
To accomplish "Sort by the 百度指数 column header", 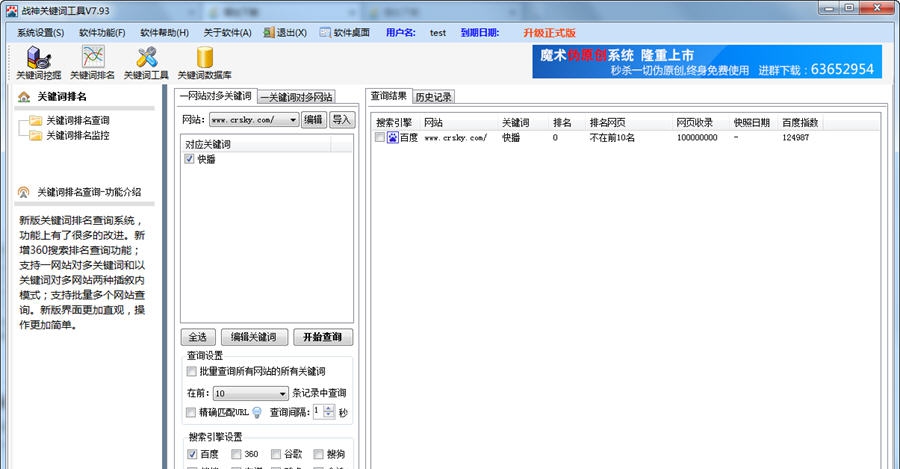I will coord(800,122).
